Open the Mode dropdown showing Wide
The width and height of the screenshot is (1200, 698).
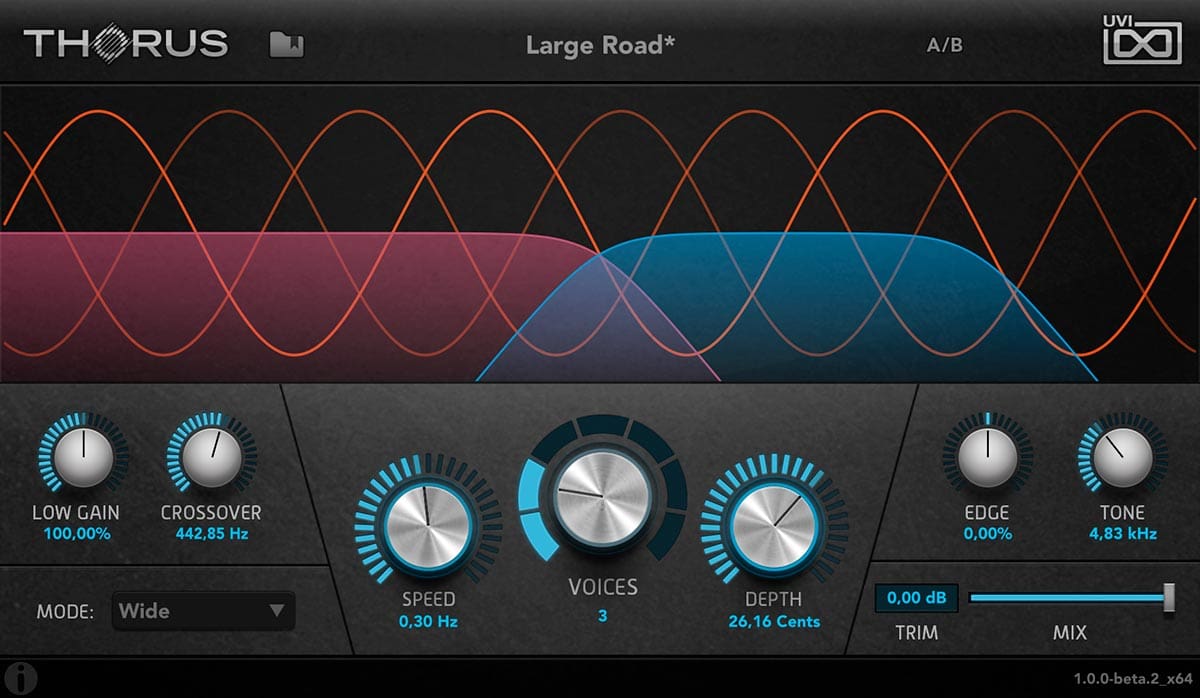(x=204, y=610)
